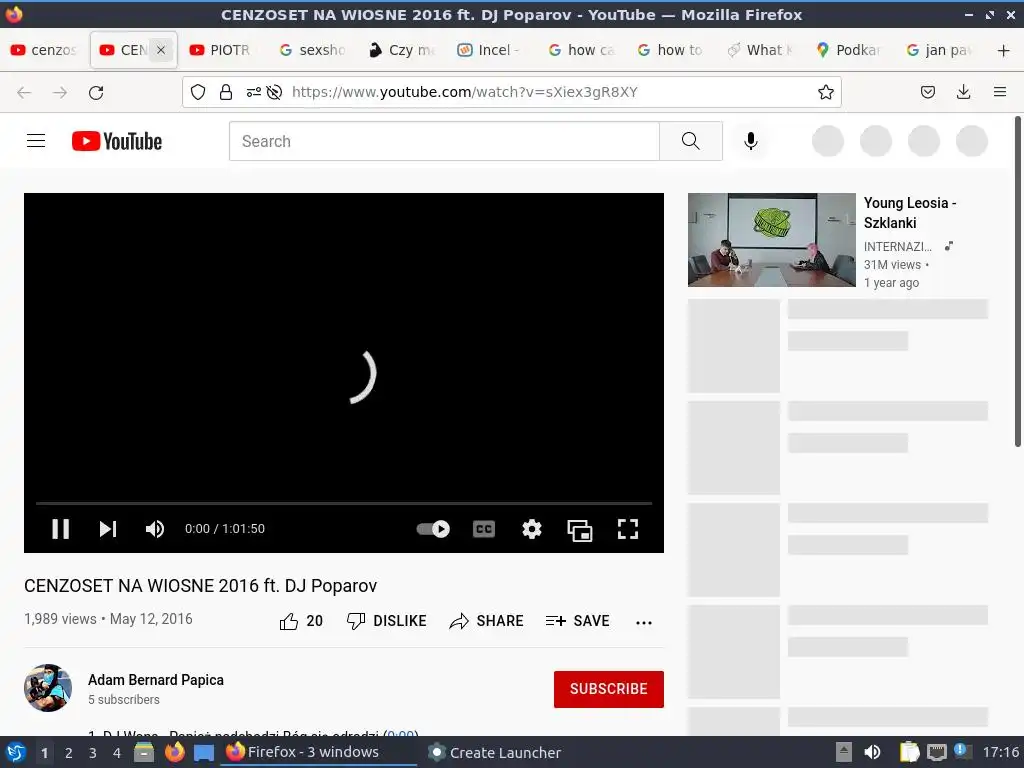Open Firefox application menu

1000,92
